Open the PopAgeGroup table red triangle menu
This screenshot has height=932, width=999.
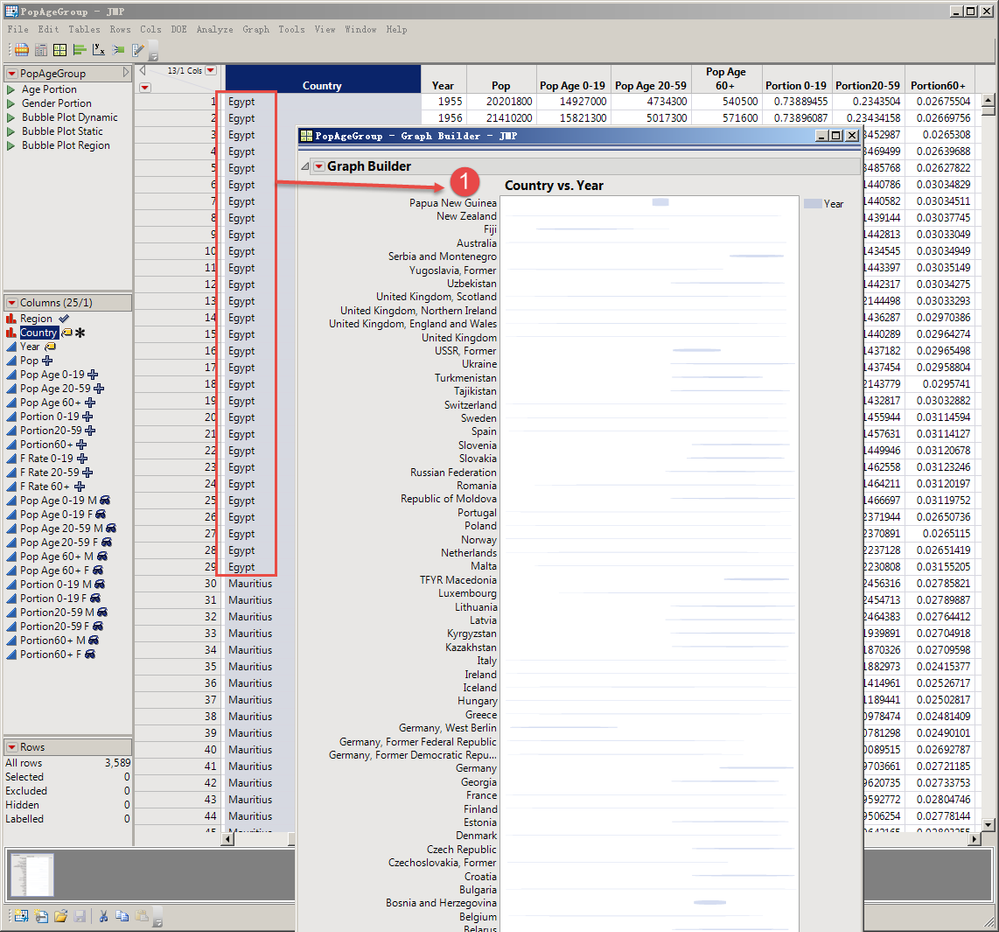click(12, 74)
